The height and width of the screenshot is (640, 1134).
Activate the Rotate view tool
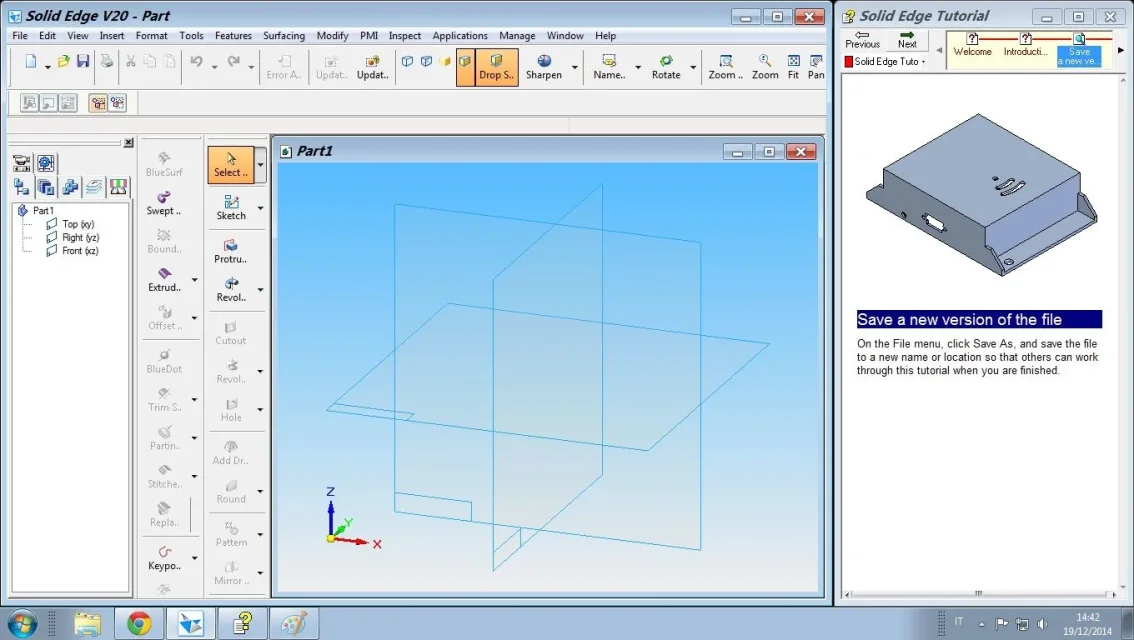click(666, 67)
